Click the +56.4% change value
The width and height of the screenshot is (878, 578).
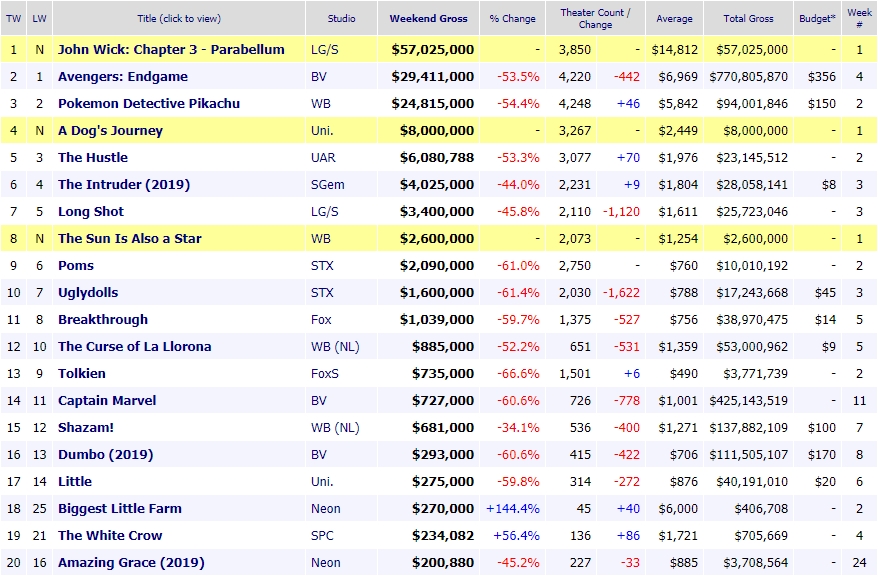pos(516,535)
